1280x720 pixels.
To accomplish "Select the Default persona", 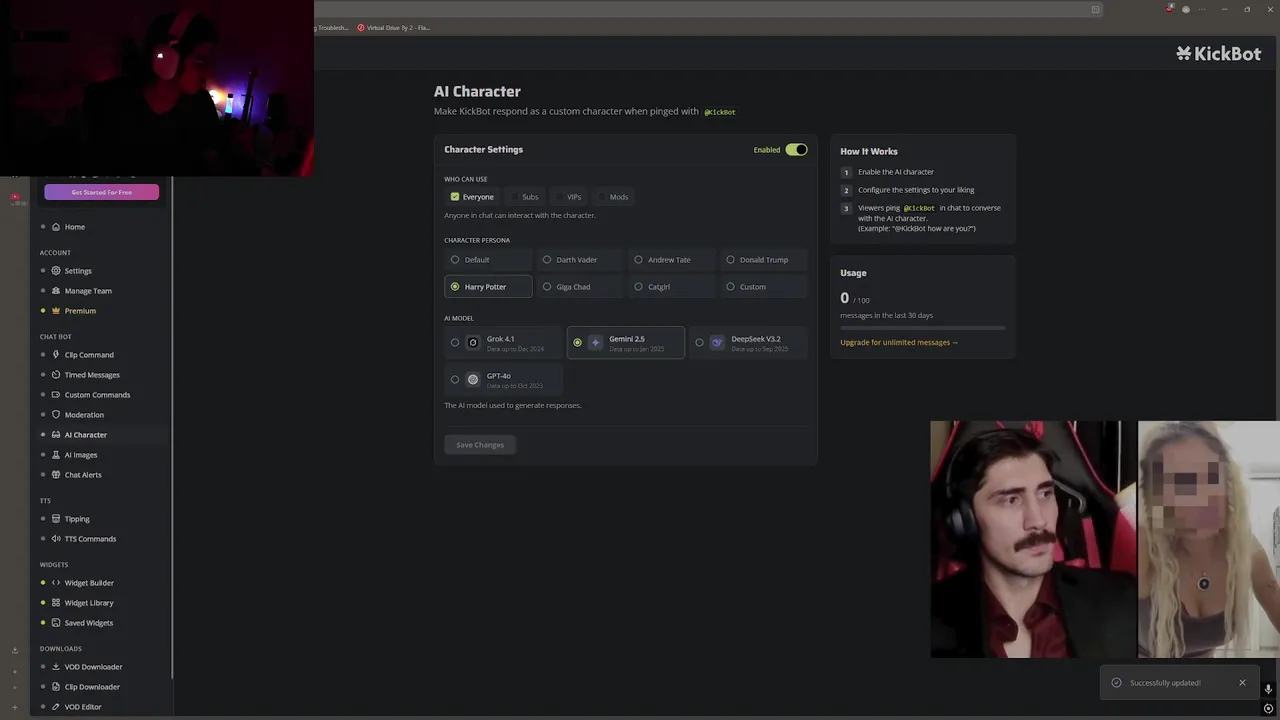I will point(488,260).
